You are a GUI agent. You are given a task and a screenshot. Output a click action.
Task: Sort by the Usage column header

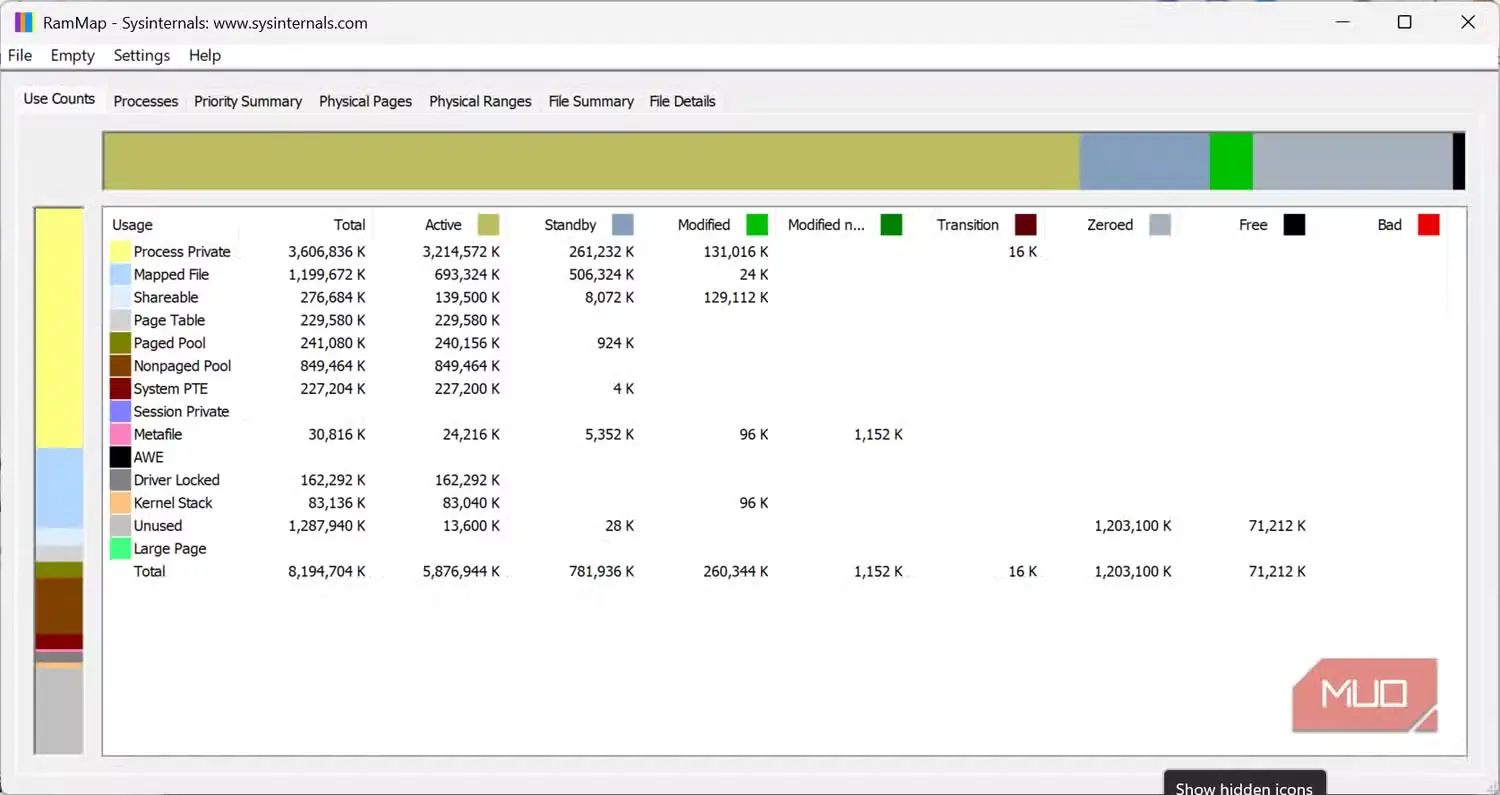132,225
